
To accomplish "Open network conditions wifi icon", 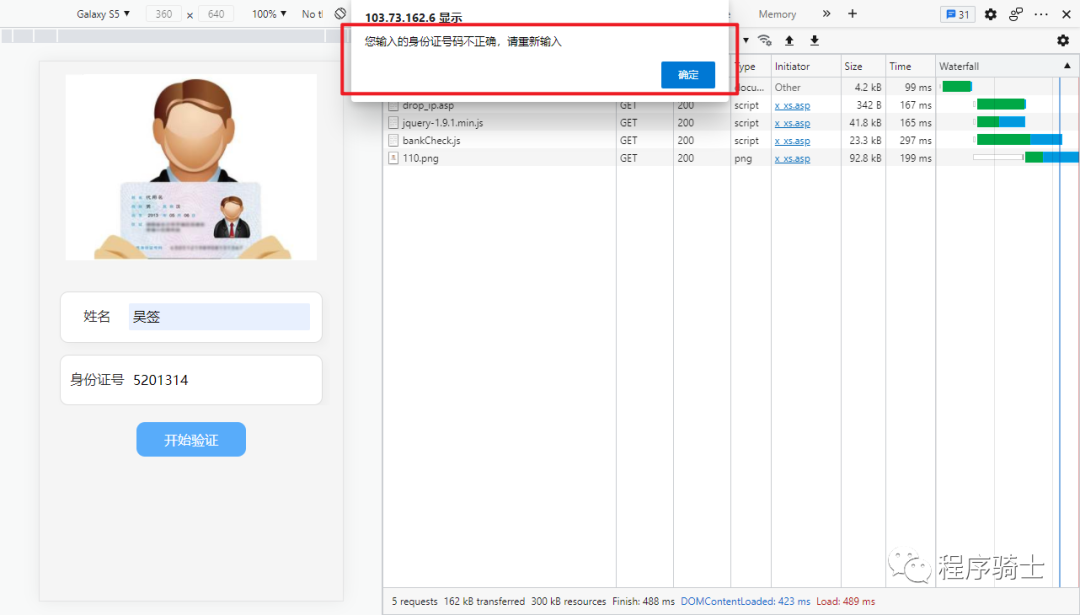I will pos(765,41).
